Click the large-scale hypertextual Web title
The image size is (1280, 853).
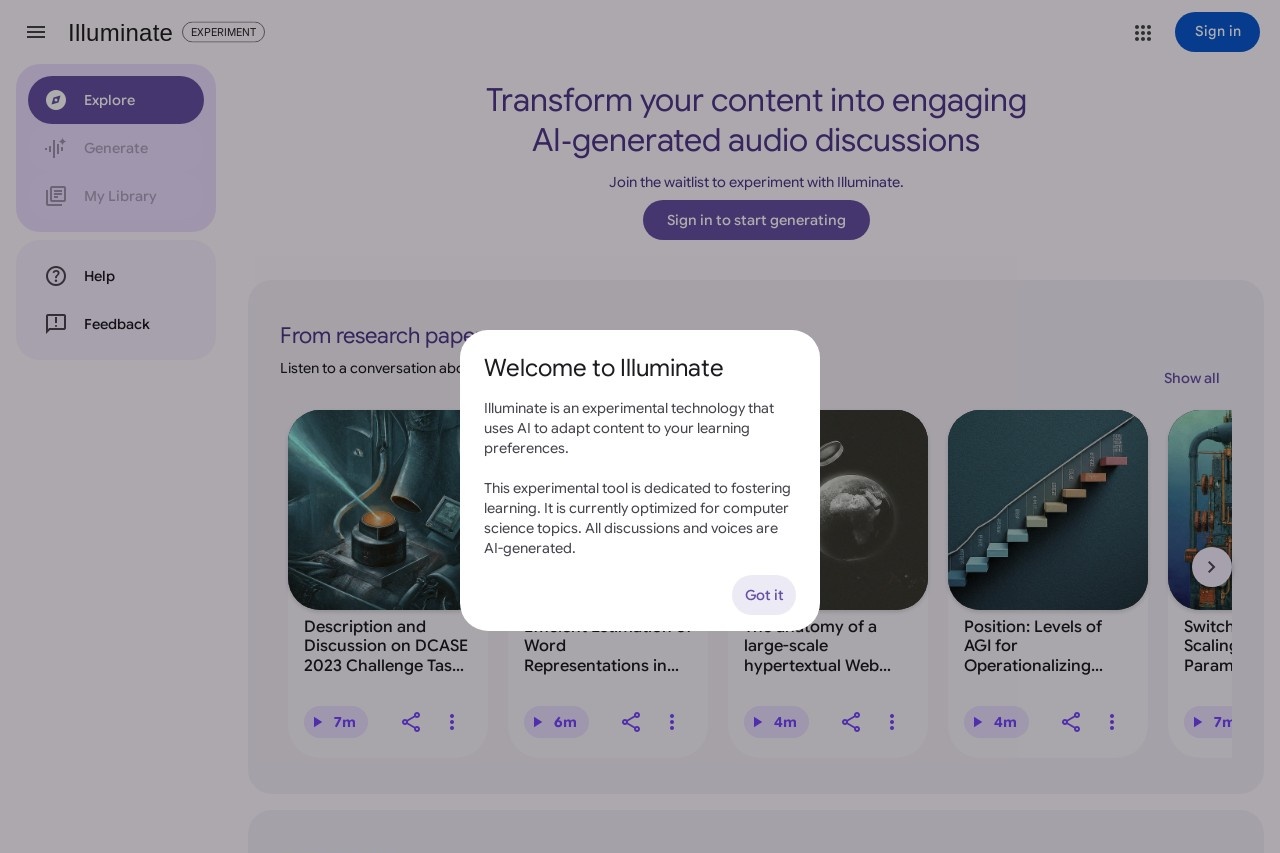pyautogui.click(x=817, y=646)
